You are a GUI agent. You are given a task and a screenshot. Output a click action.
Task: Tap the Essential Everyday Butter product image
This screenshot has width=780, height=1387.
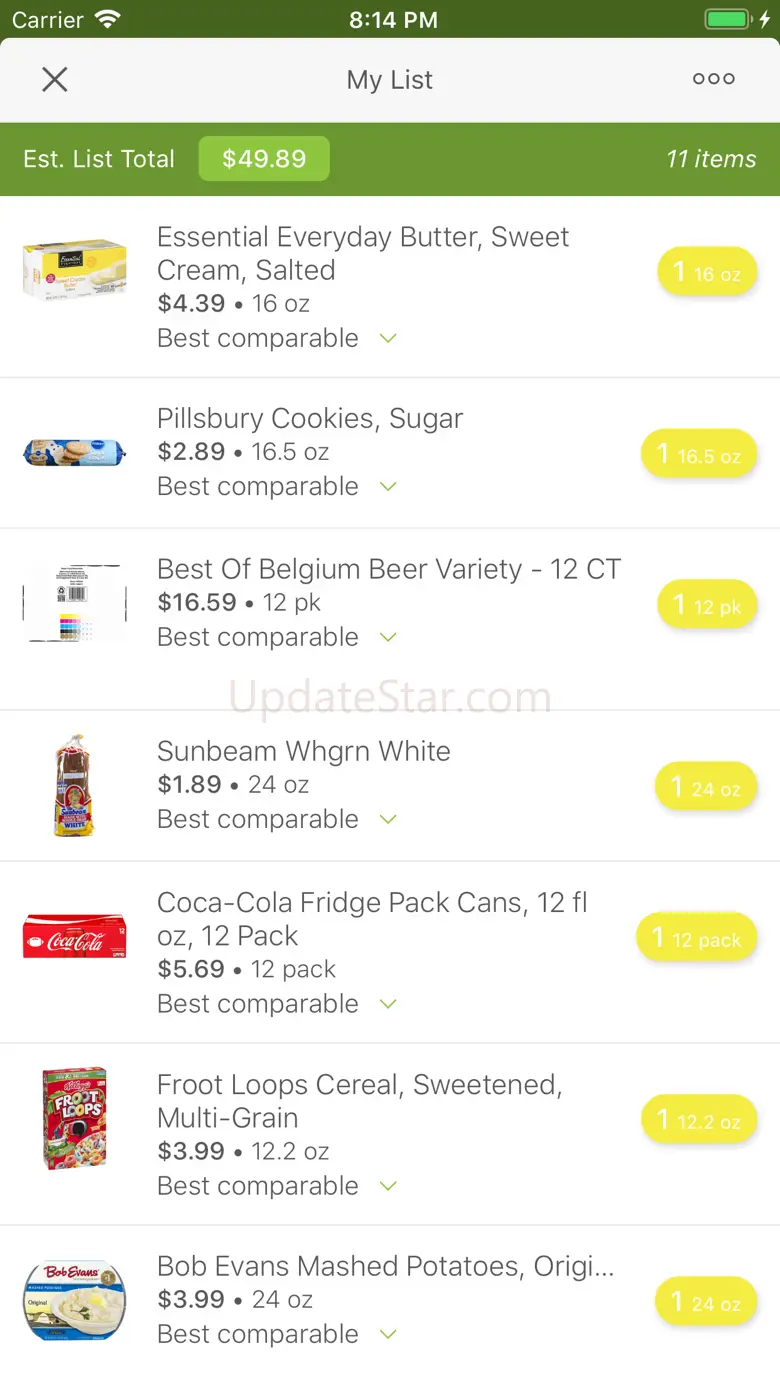pos(75,270)
